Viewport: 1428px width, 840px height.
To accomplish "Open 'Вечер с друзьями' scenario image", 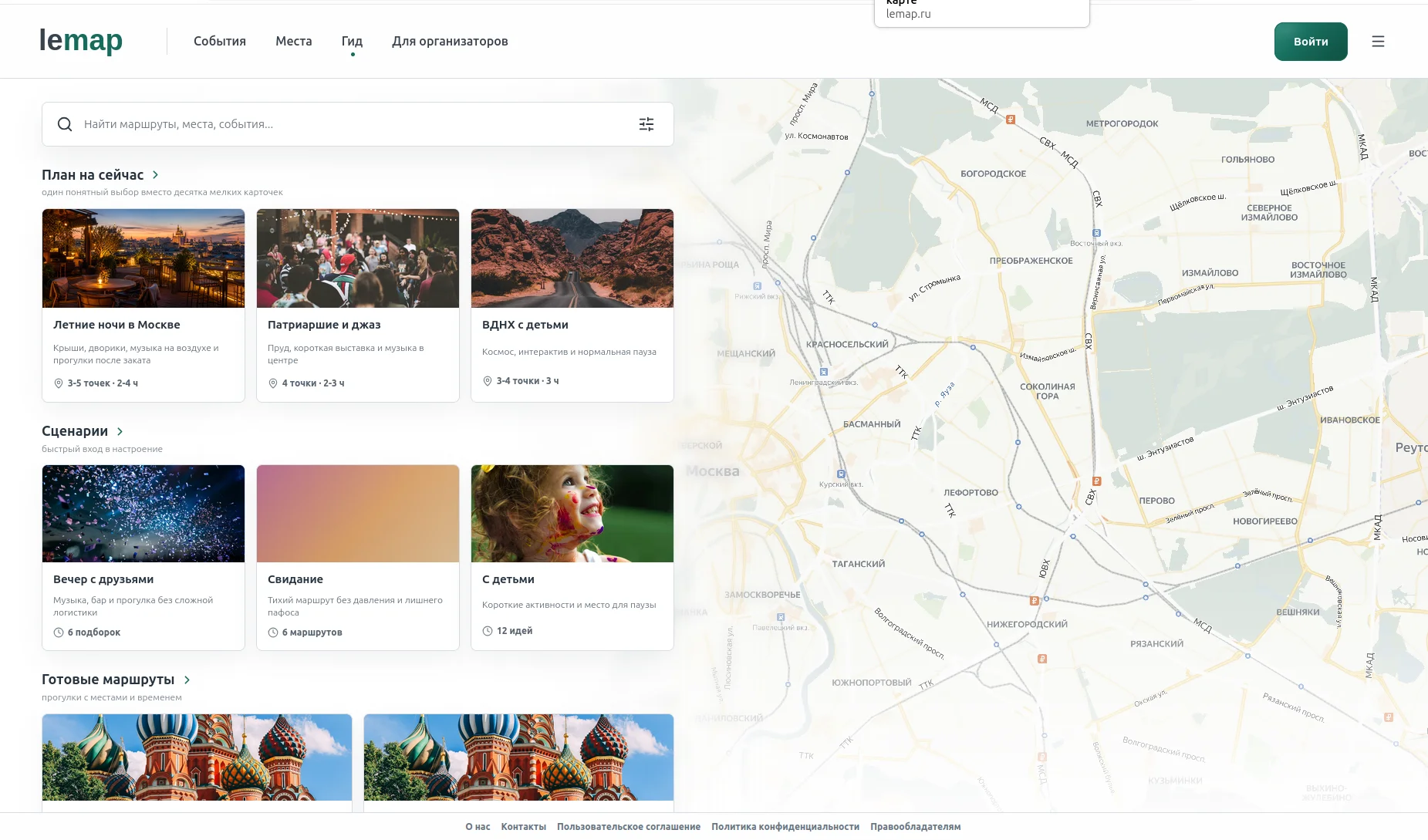I will (143, 514).
